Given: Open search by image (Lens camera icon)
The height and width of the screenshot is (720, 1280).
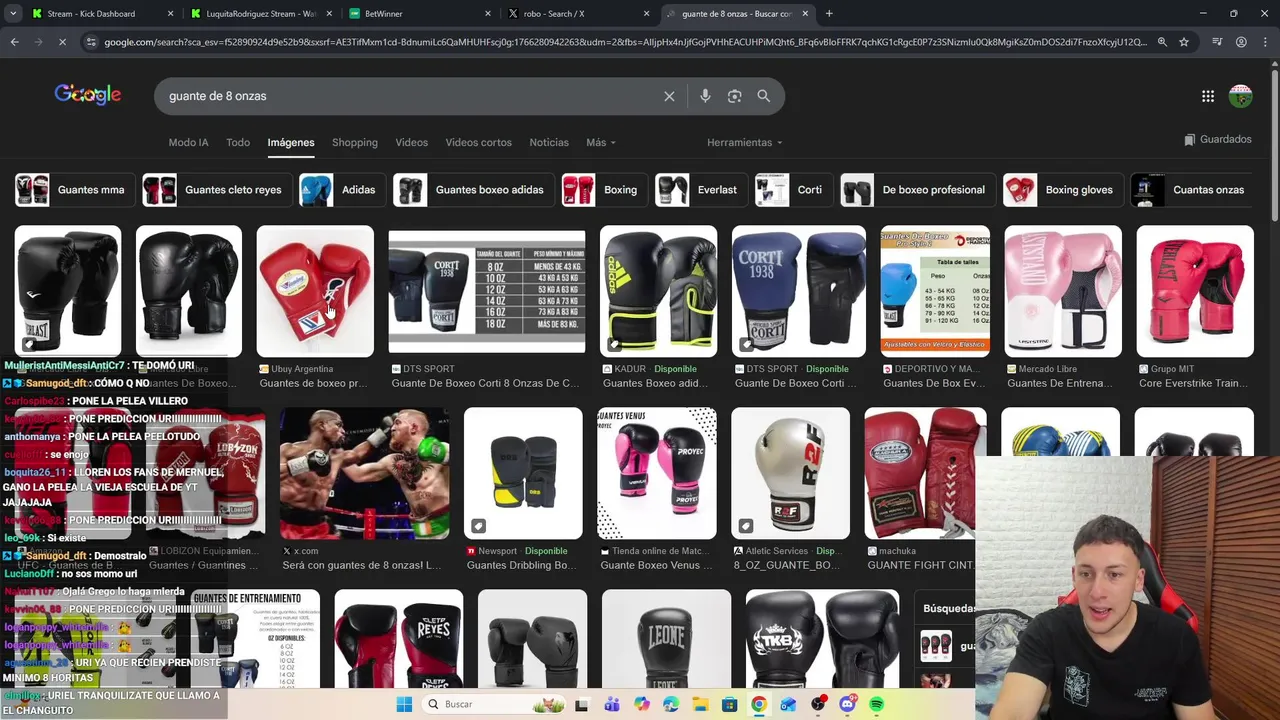Looking at the screenshot, I should [x=734, y=96].
